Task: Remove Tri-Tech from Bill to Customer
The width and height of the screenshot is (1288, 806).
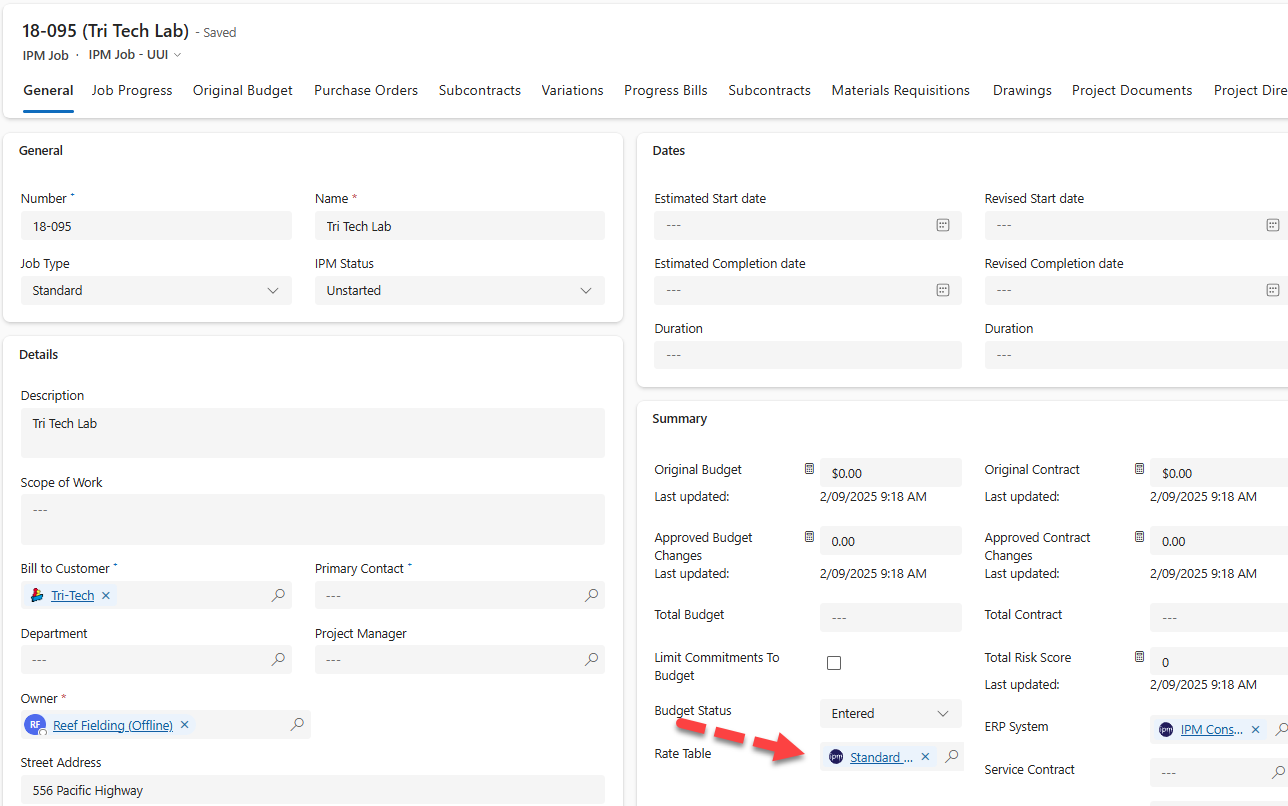Action: [106, 595]
